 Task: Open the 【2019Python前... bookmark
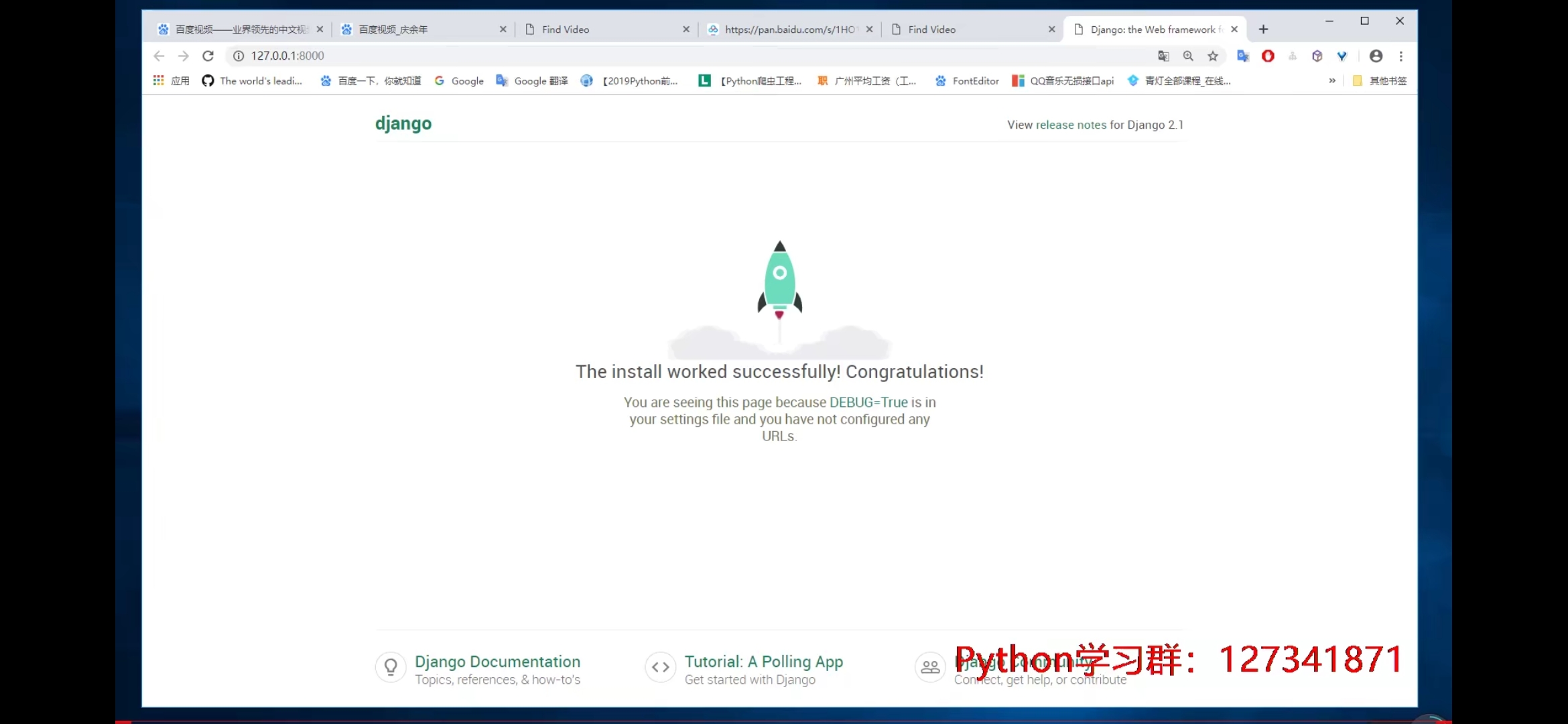(629, 80)
